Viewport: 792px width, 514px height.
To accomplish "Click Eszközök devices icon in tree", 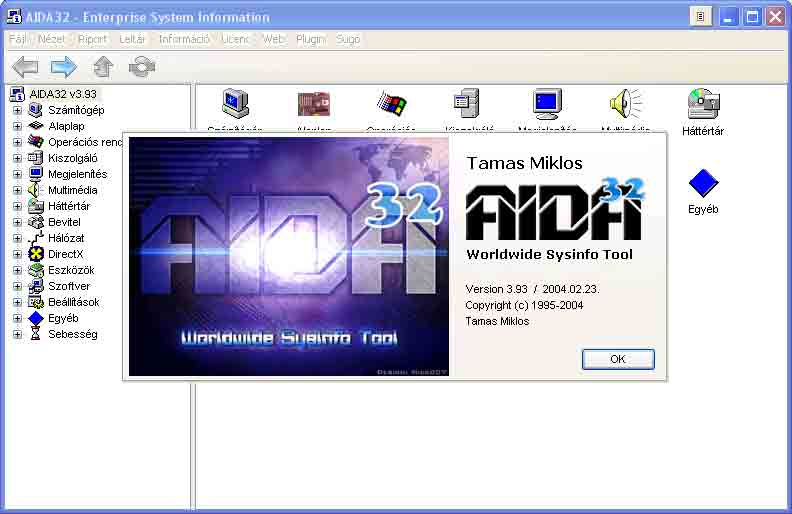I will [x=35, y=270].
